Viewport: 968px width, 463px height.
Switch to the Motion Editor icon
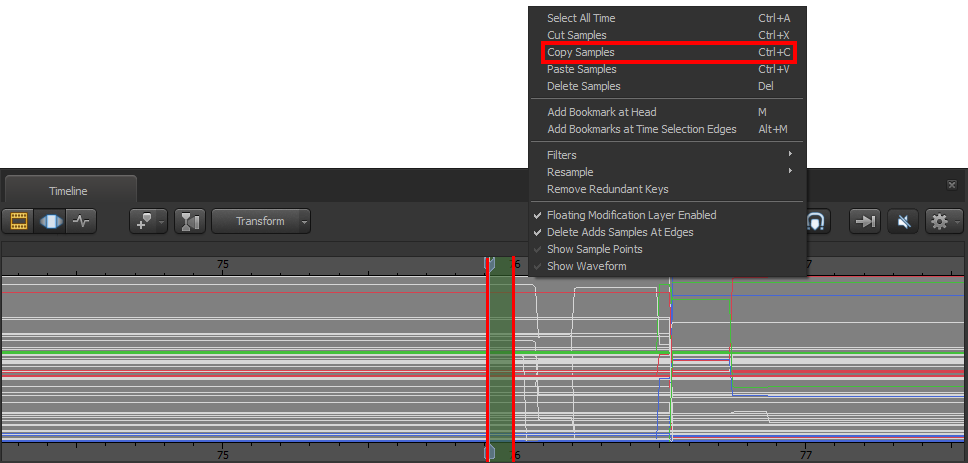coord(51,222)
